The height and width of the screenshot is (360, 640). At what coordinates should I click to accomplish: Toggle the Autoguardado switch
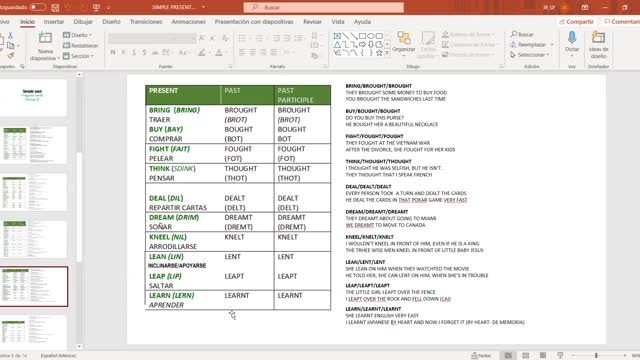click(38, 7)
